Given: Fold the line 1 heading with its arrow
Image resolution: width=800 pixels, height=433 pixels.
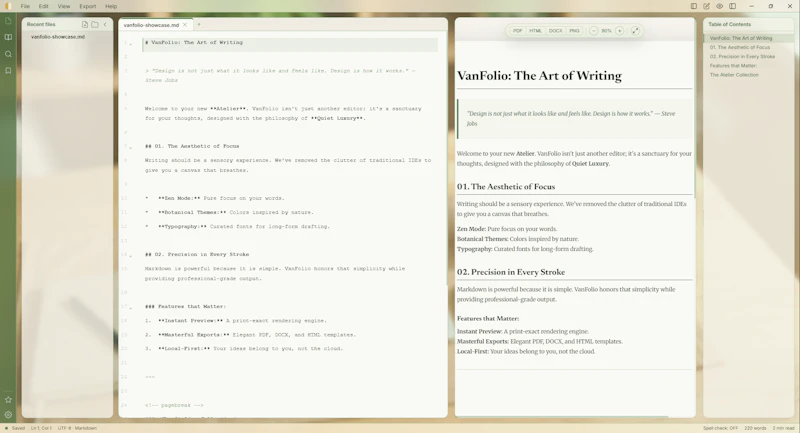Looking at the screenshot, I should pos(131,44).
